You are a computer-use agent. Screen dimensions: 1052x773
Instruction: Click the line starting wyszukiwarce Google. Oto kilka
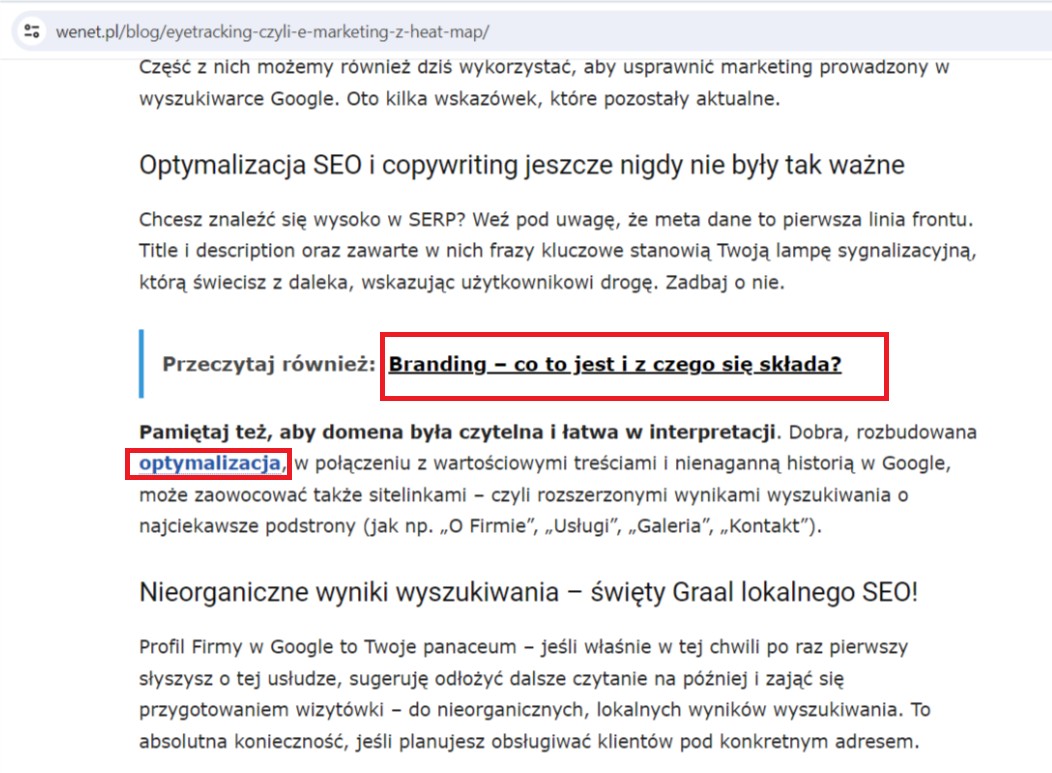pyautogui.click(x=460, y=99)
